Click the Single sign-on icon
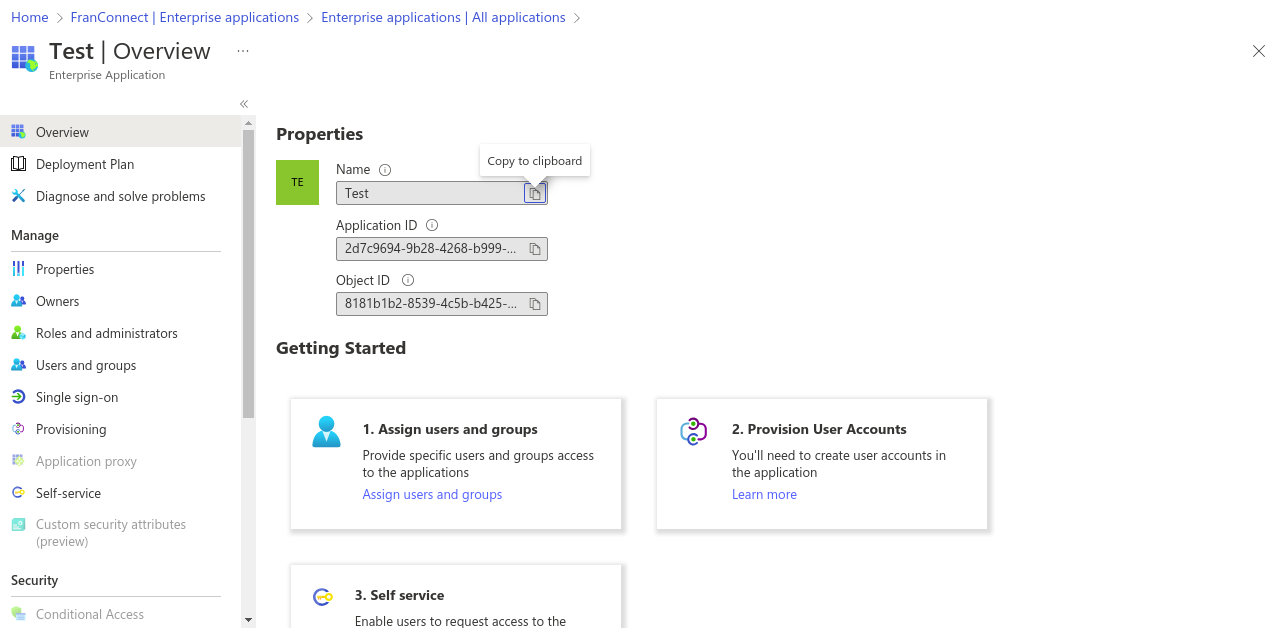Screen dimensions: 1280x628 pos(18,397)
